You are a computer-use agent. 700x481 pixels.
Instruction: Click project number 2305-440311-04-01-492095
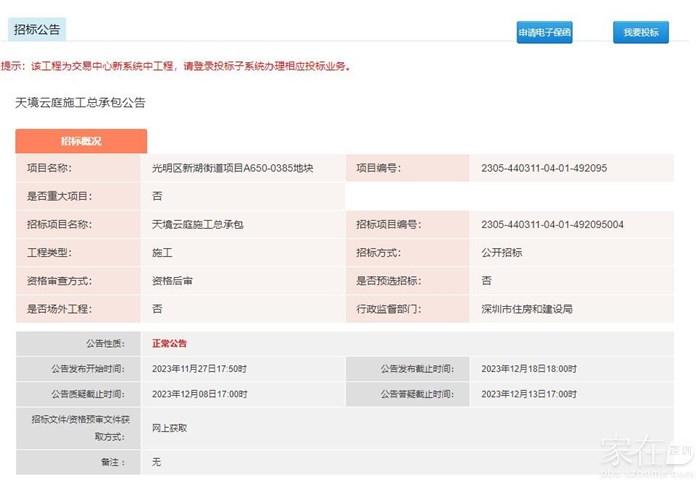pyautogui.click(x=543, y=168)
